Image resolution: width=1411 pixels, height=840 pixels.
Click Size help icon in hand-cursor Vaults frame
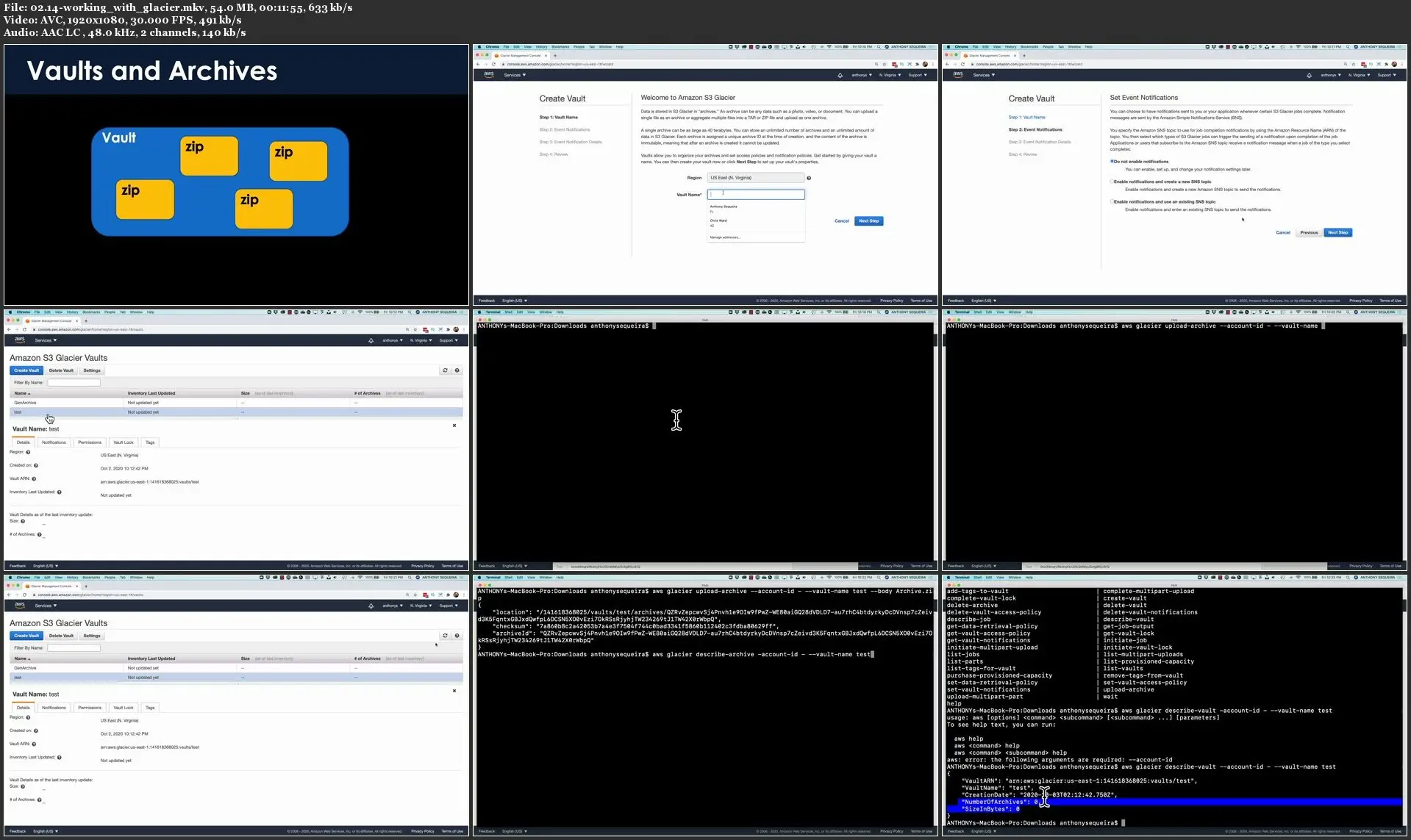23,521
